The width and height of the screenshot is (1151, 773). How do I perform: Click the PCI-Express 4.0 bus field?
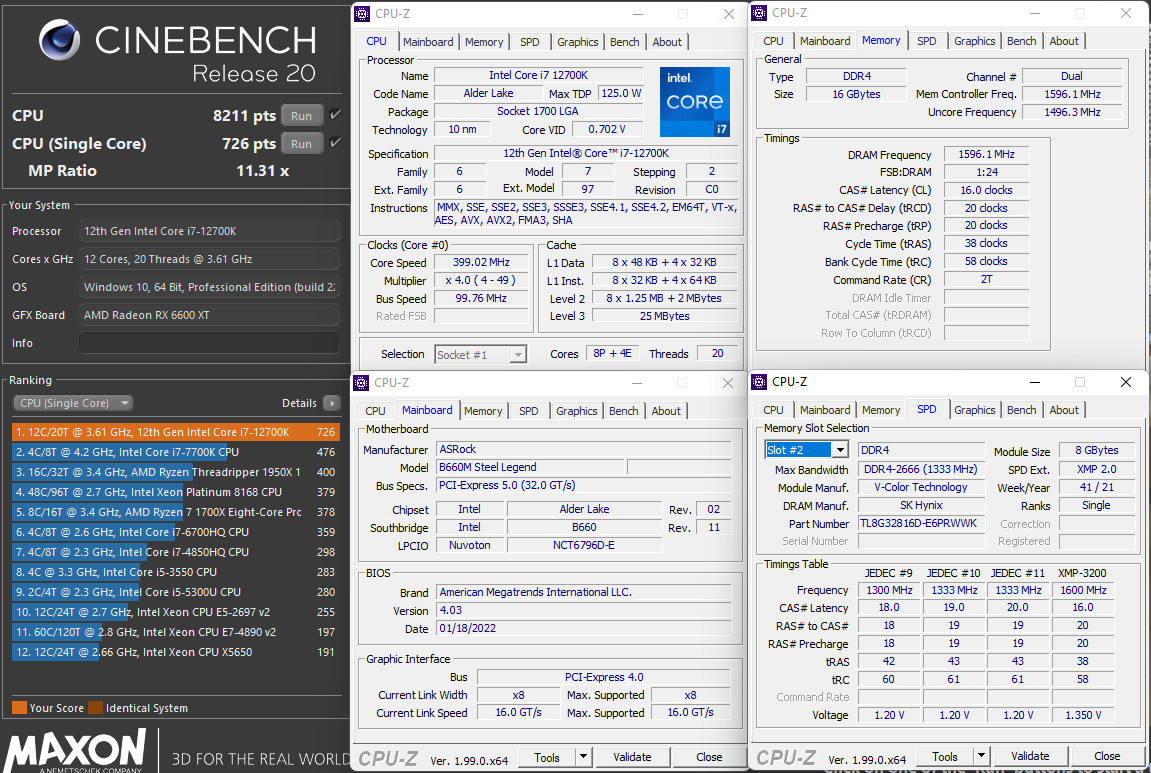[x=603, y=677]
